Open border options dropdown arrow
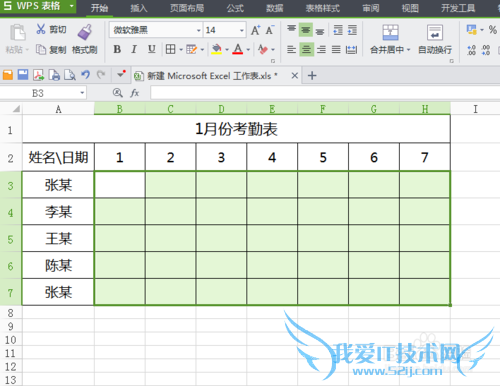500x386 pixels. tap(181, 50)
